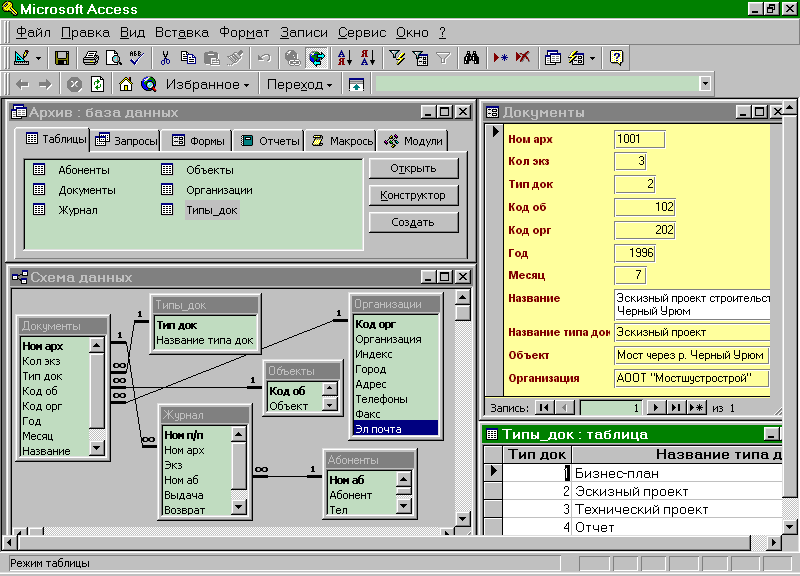800x576 pixels.
Task: Select the Абоненты table
Action: (84, 170)
